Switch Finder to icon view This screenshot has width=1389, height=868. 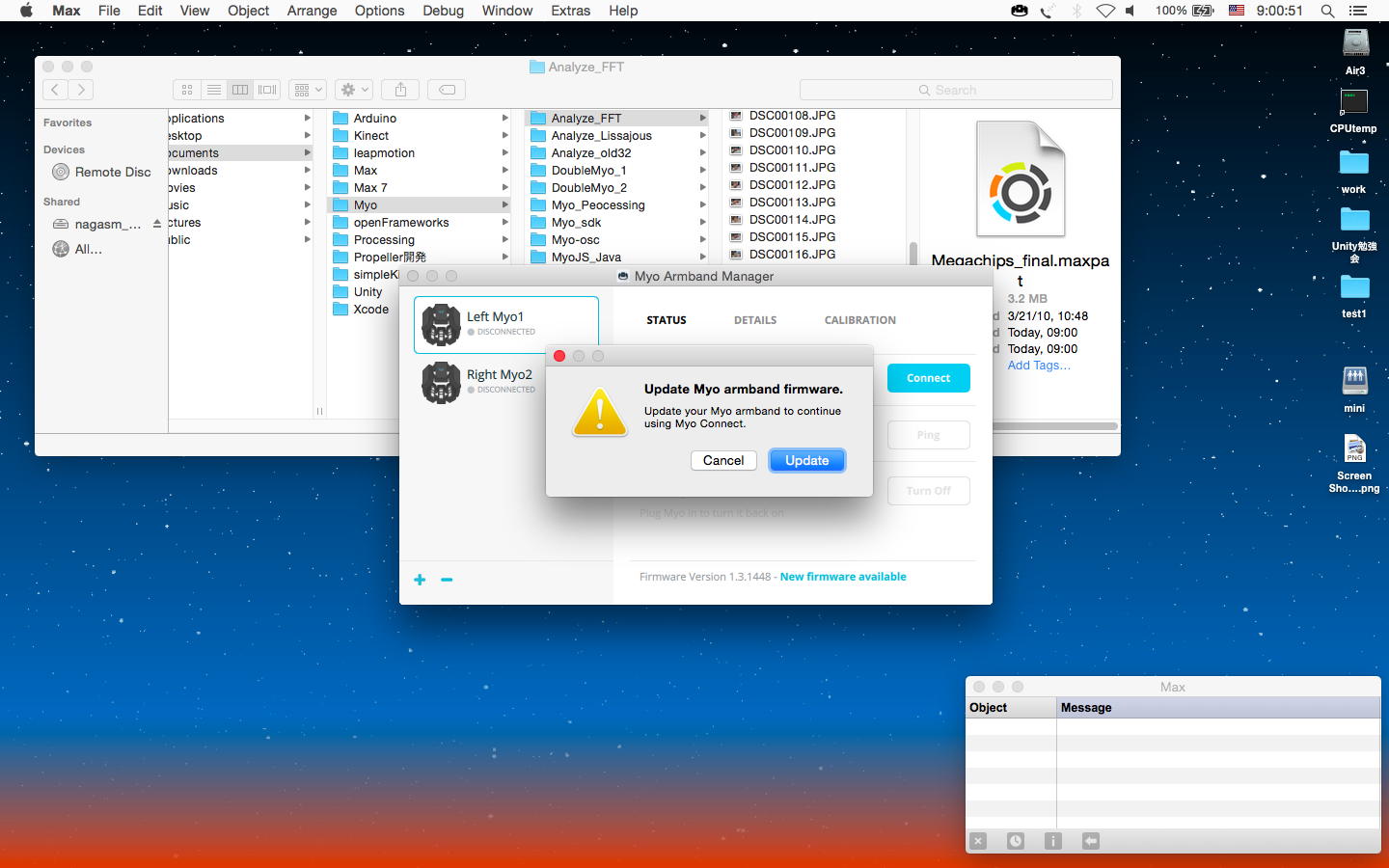(x=187, y=90)
